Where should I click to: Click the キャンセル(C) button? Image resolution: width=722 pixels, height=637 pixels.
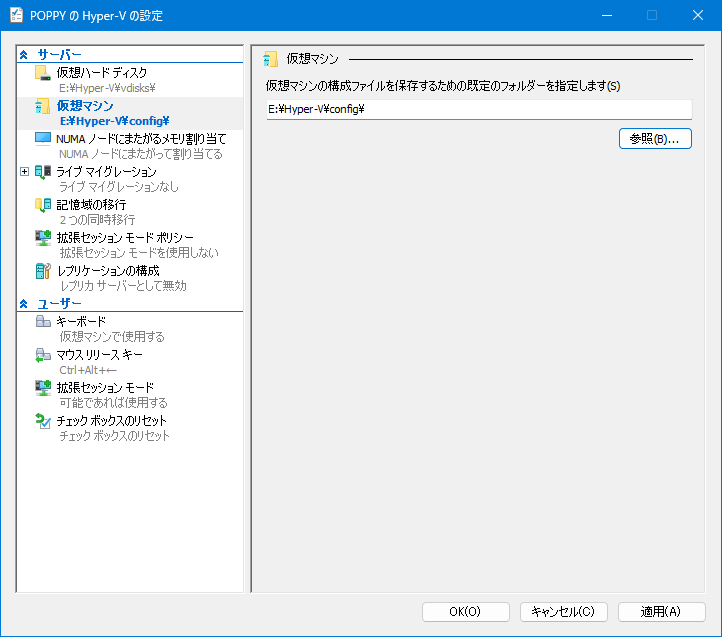564,612
